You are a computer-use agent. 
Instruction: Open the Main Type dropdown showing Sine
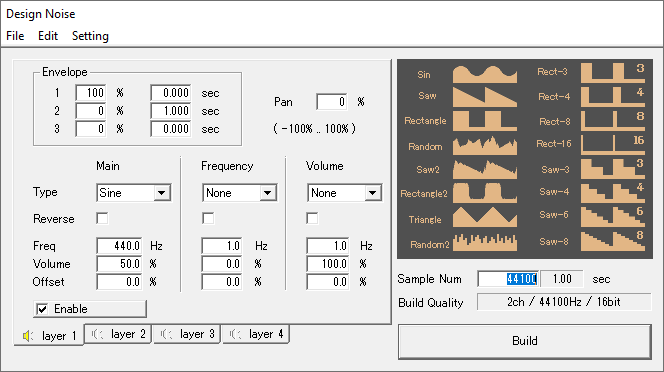click(x=134, y=193)
